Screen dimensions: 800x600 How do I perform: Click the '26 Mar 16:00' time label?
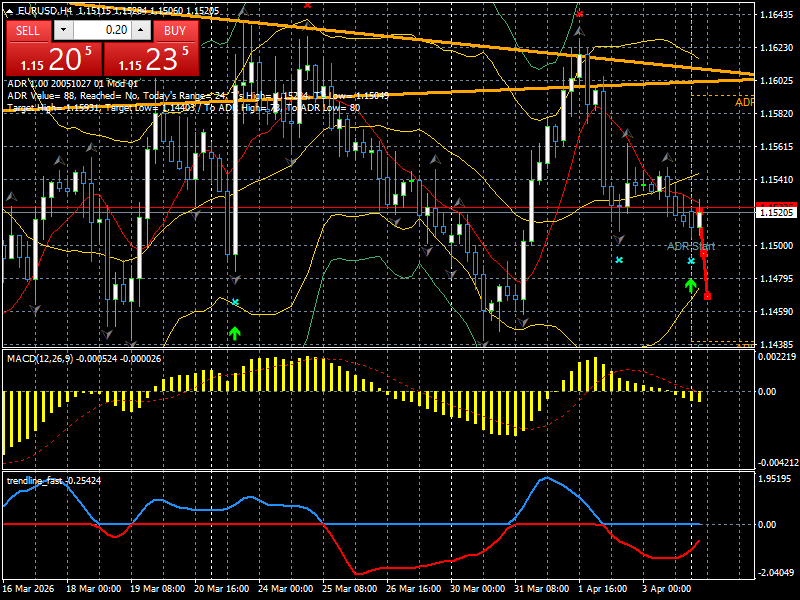pyautogui.click(x=414, y=588)
